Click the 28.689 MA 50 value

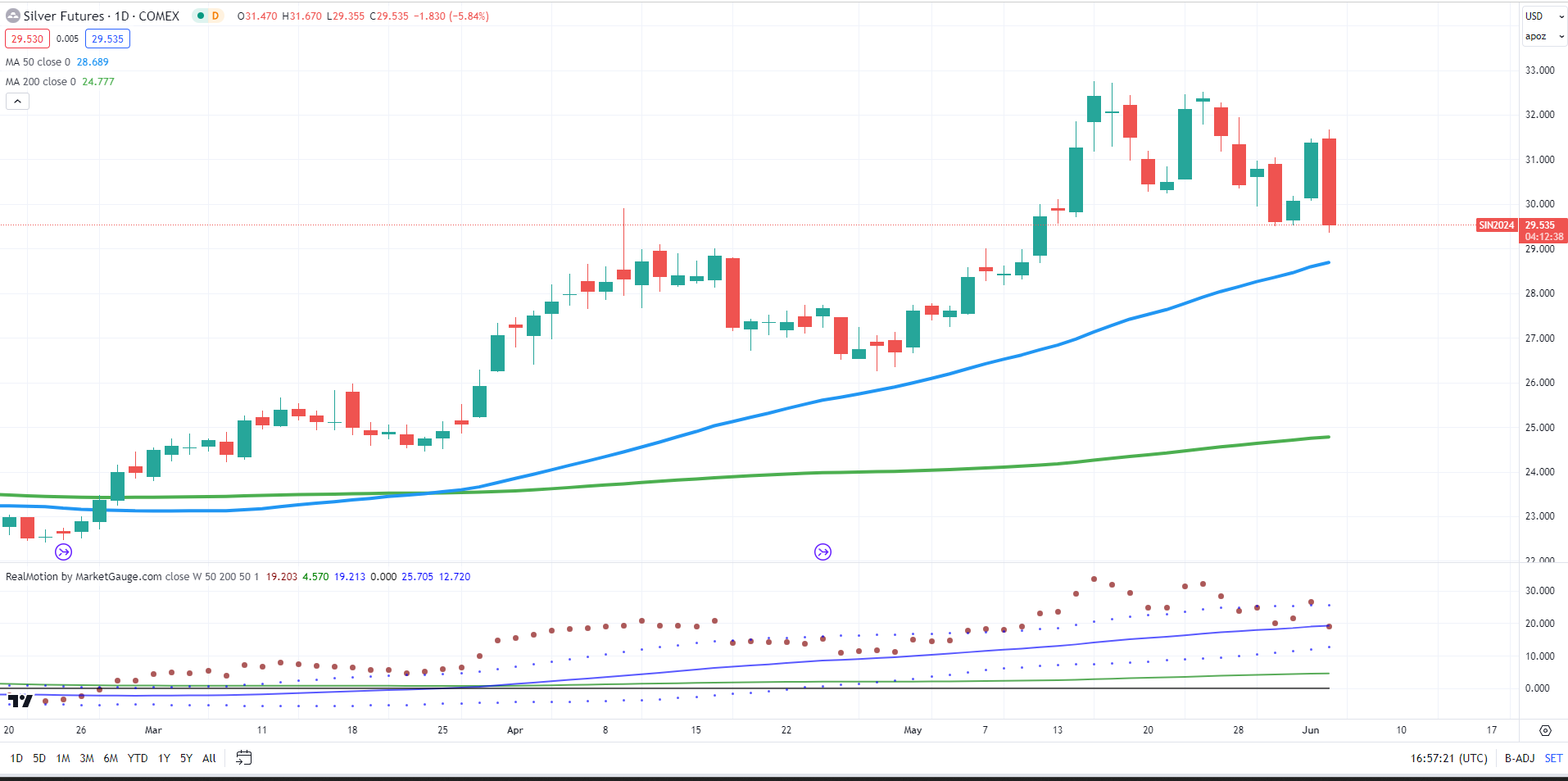93,62
